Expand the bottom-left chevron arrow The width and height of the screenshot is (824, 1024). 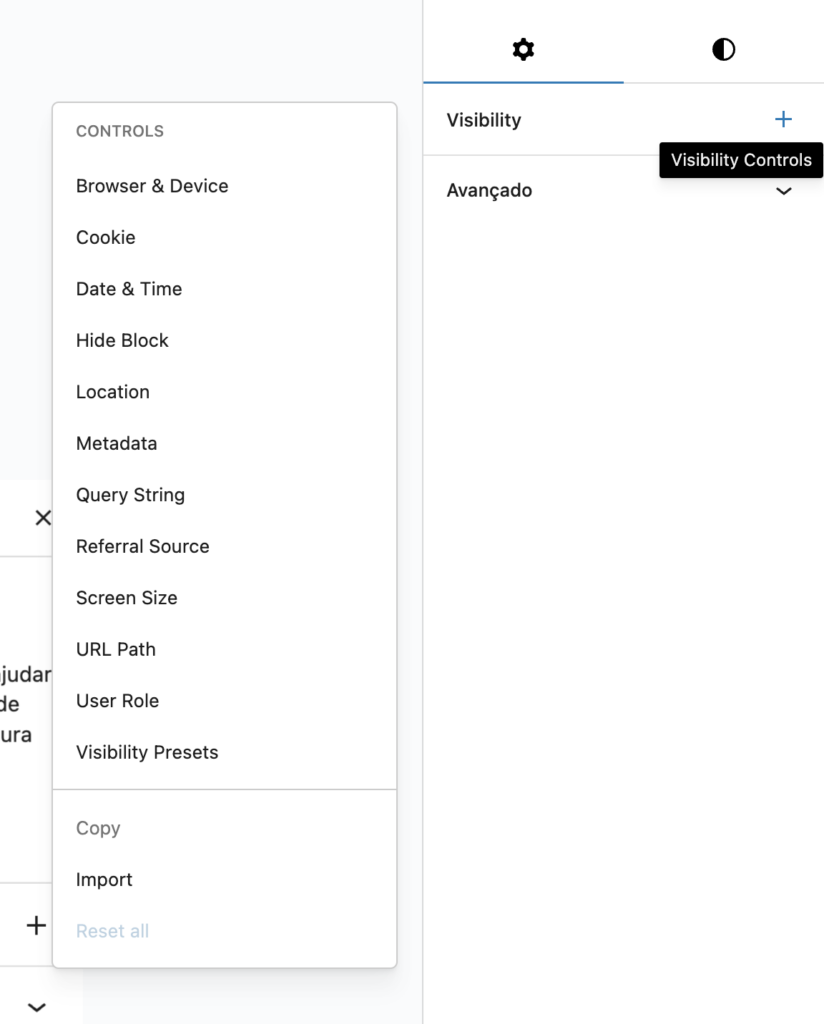point(37,1007)
